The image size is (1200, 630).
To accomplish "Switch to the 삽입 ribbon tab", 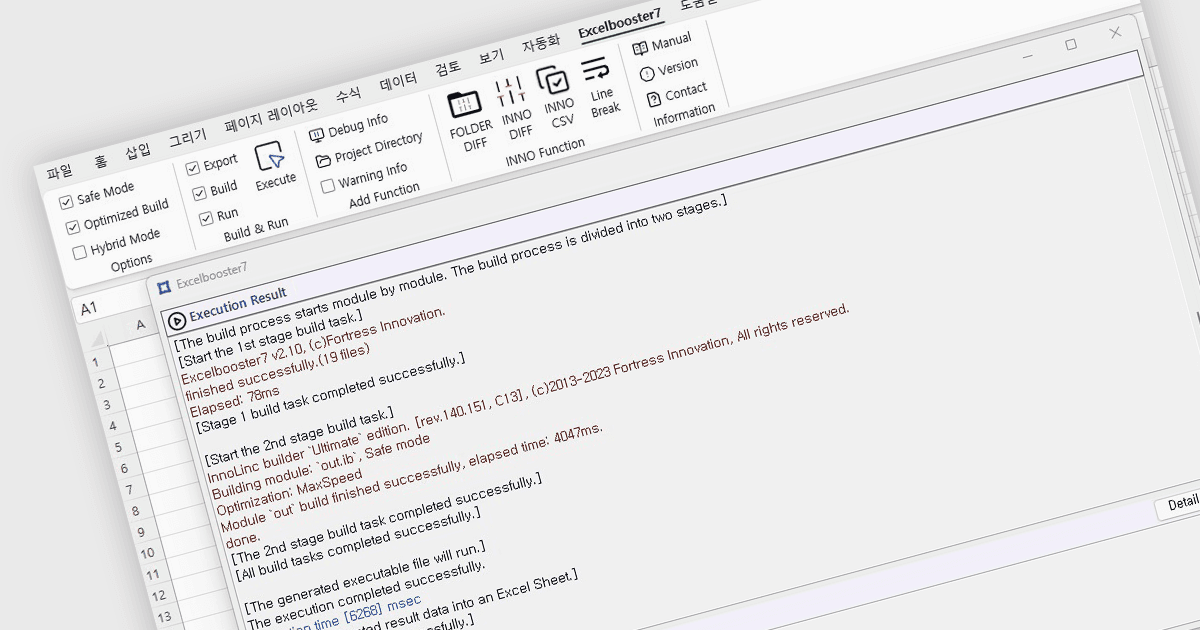I will (x=138, y=151).
